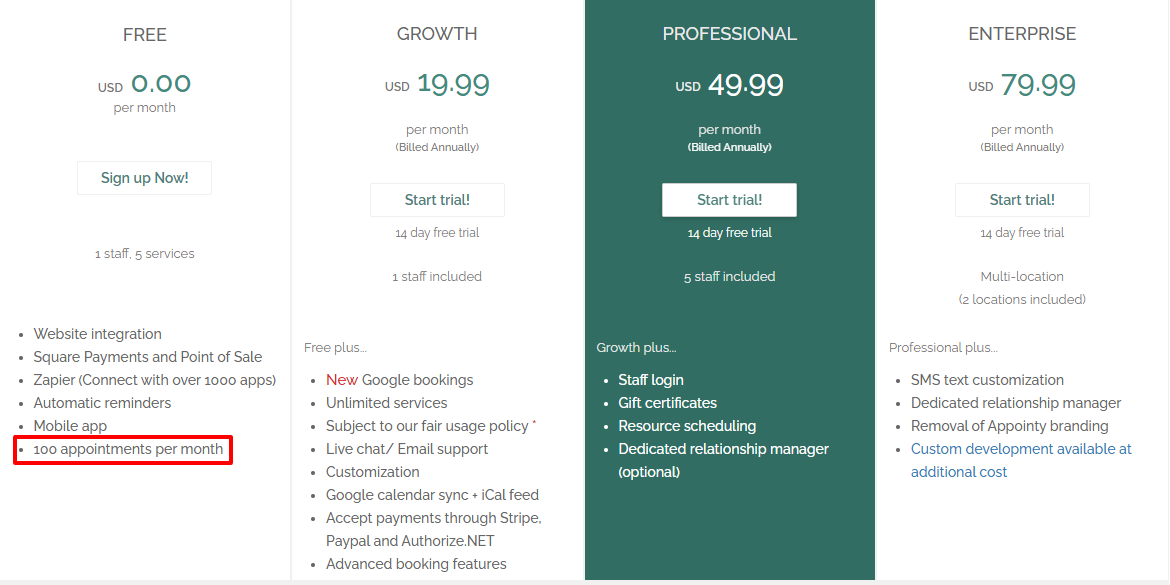
Task: Start trial for the Growth plan
Action: pos(437,199)
